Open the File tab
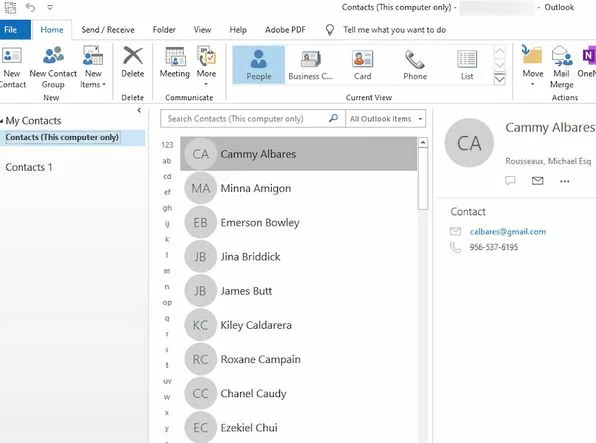The image size is (596, 443). [15, 30]
